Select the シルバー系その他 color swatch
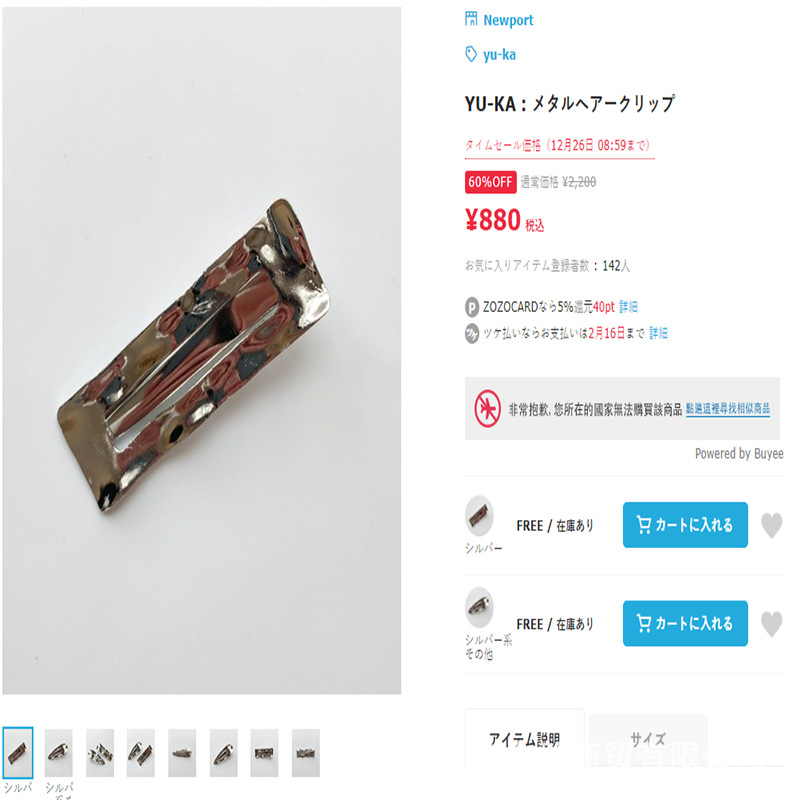This screenshot has width=800, height=800. pos(479,608)
